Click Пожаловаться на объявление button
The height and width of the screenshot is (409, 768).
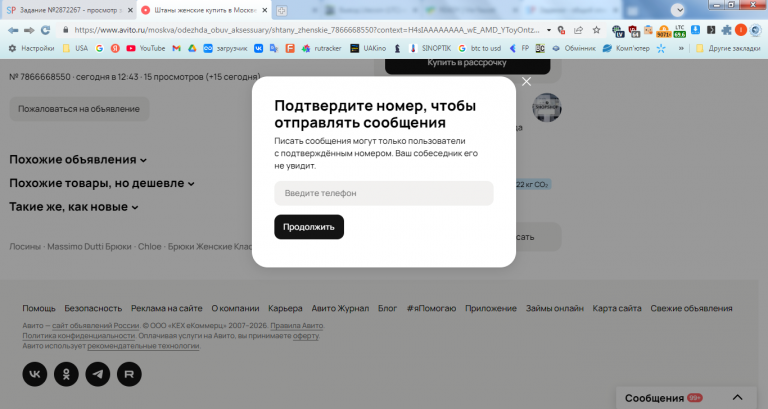pyautogui.click(x=79, y=109)
